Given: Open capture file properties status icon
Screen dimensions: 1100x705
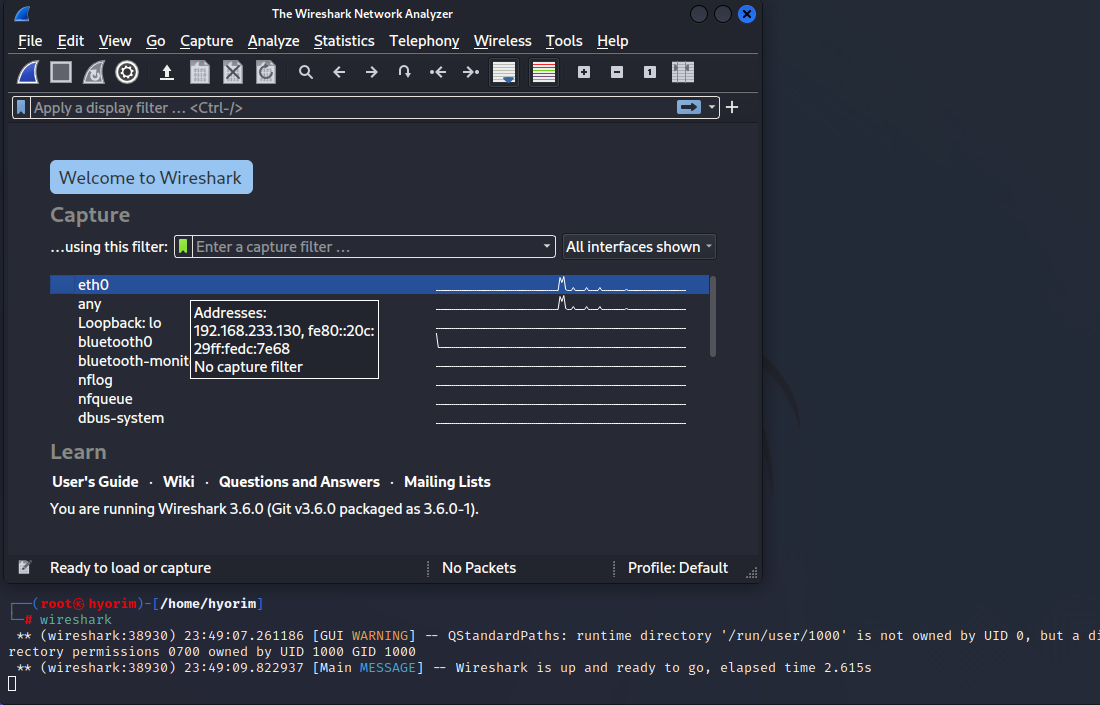Looking at the screenshot, I should [x=25, y=567].
